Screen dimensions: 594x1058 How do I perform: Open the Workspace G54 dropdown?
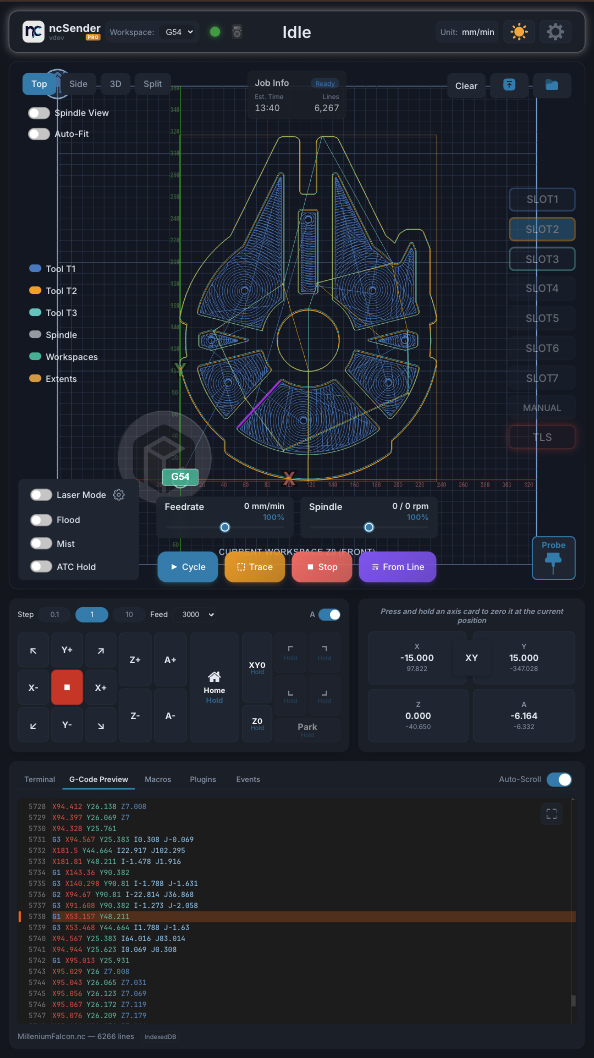pyautogui.click(x=179, y=32)
